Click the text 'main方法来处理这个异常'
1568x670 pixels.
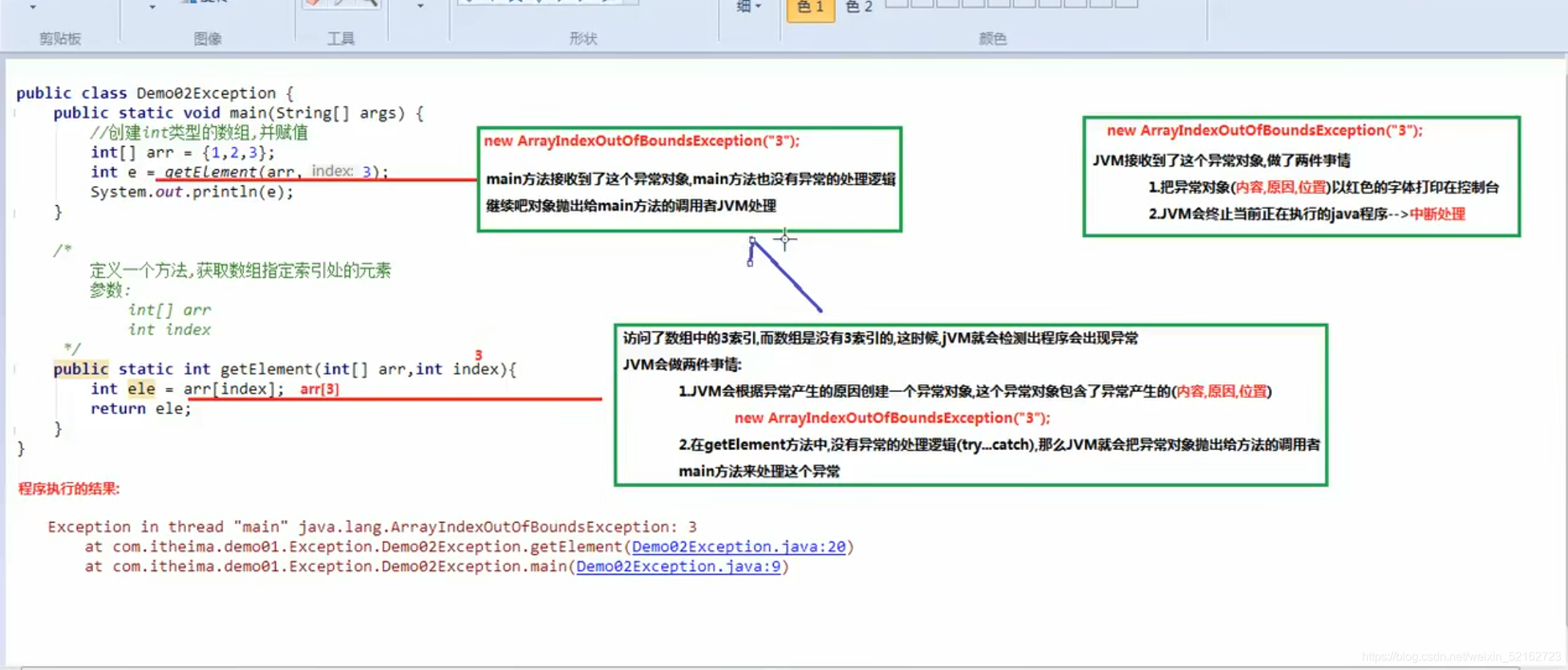tap(759, 471)
